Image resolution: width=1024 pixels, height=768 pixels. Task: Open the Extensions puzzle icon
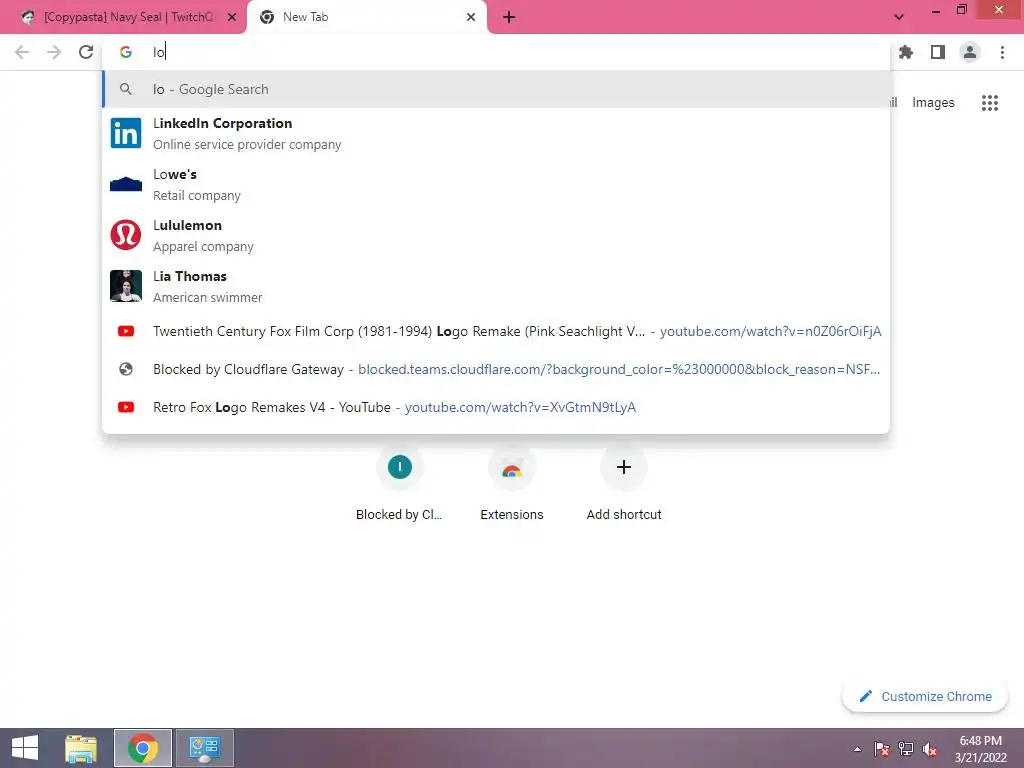point(905,52)
